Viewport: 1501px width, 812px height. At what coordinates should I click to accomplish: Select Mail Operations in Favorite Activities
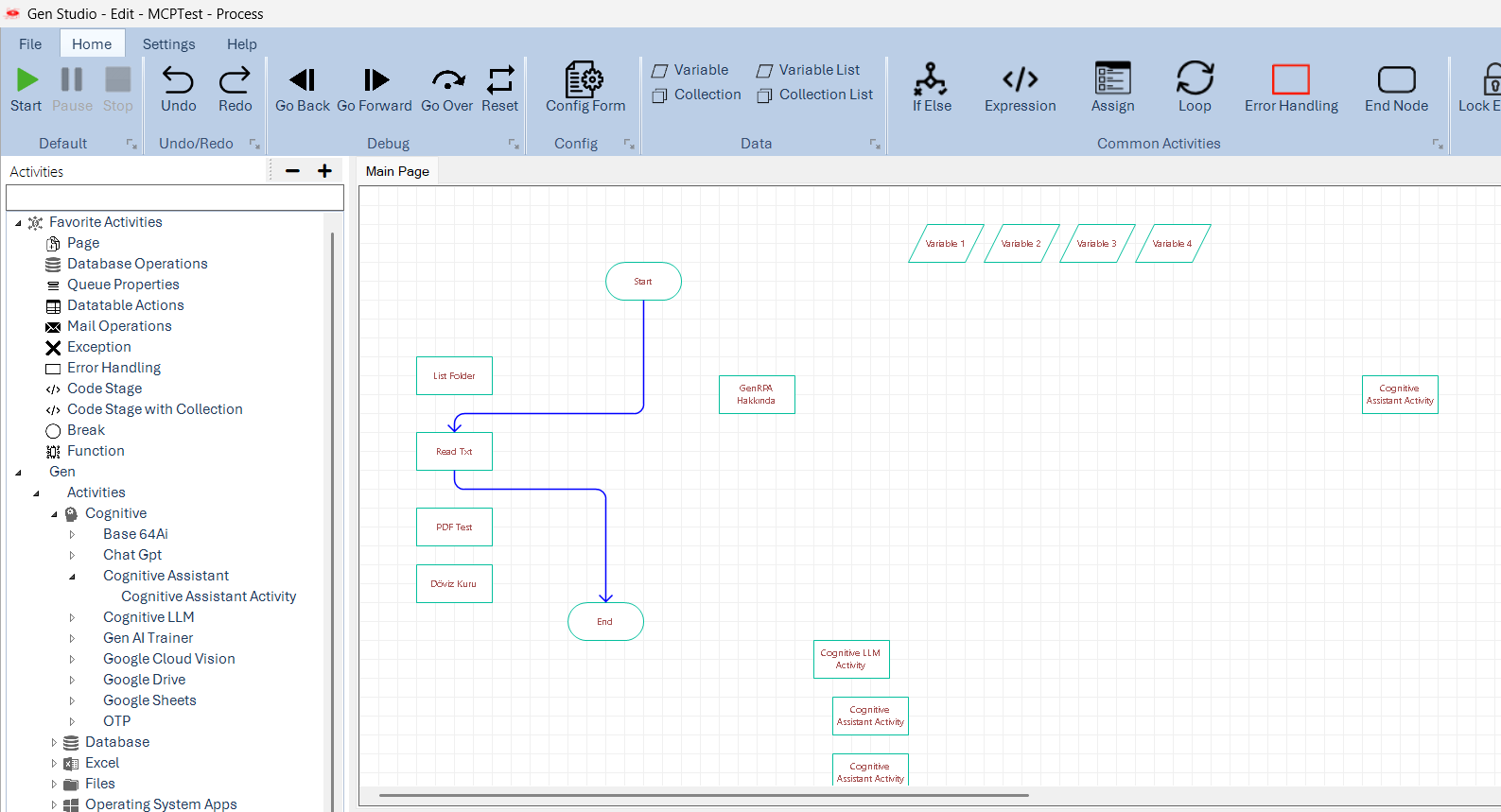coord(119,326)
